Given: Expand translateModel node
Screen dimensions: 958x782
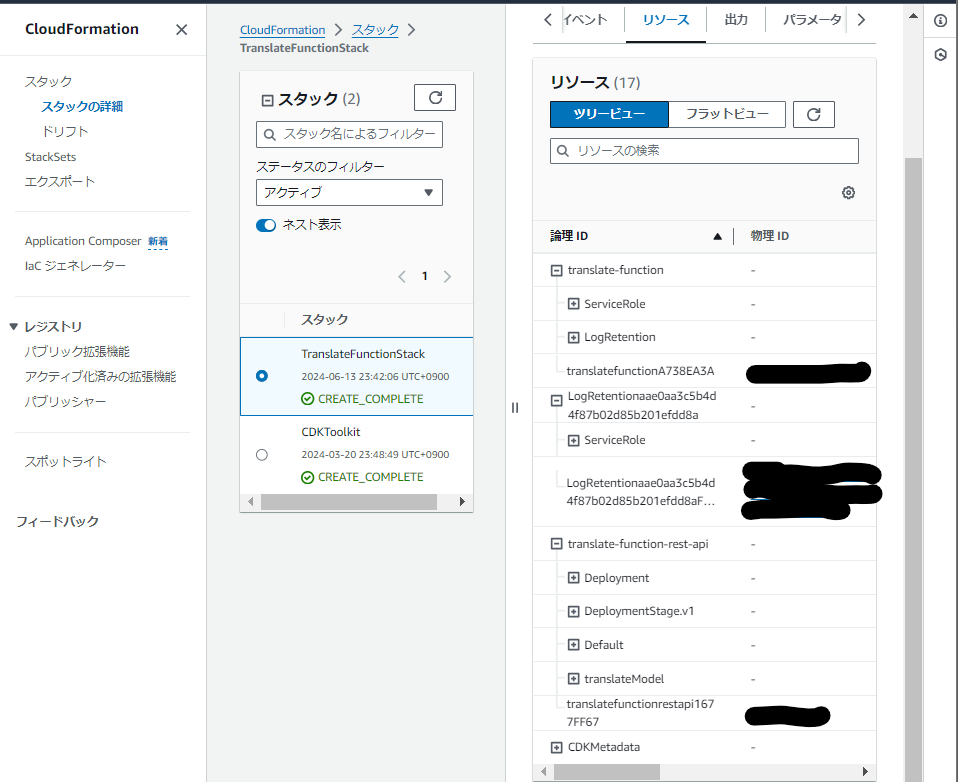Looking at the screenshot, I should [573, 679].
